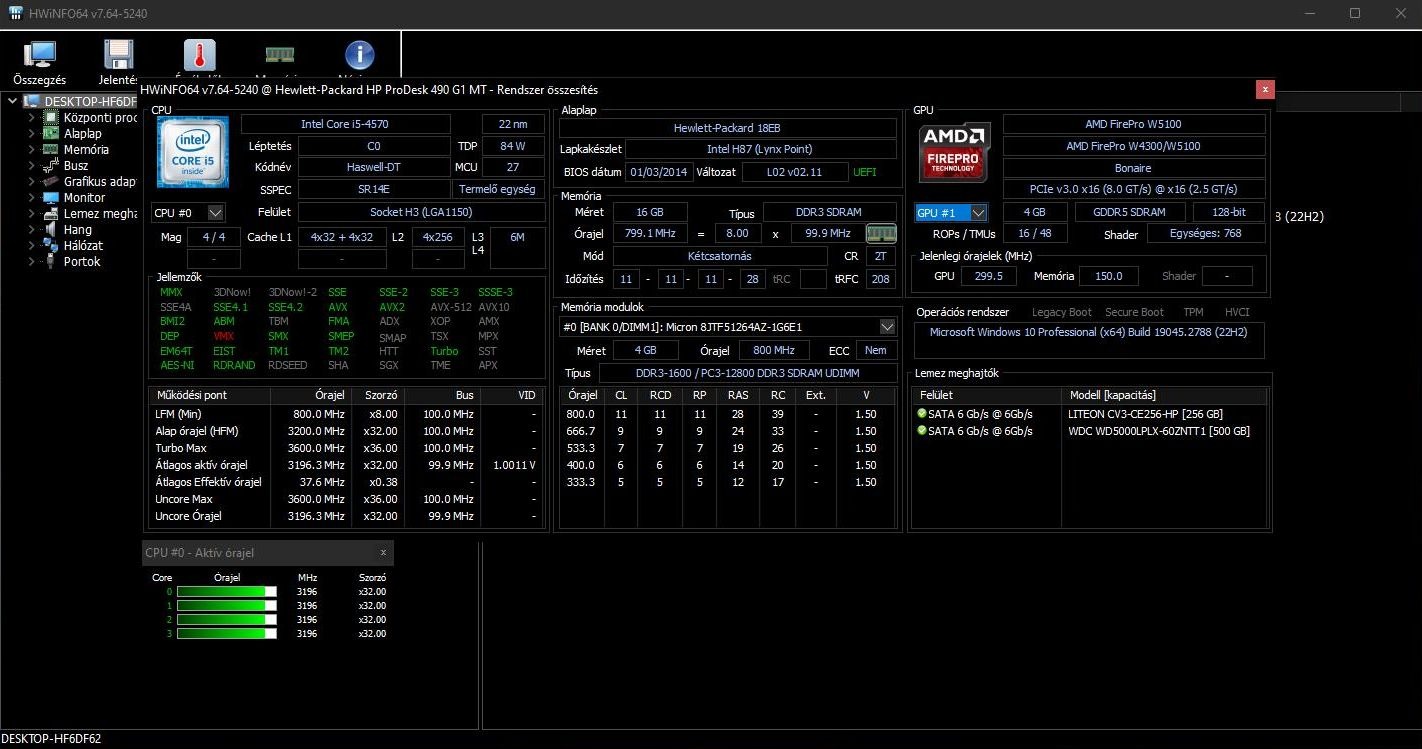The width and height of the screenshot is (1422, 749).
Task: Close the CPU #0 Aktív órajel panel
Action: pyautogui.click(x=383, y=552)
